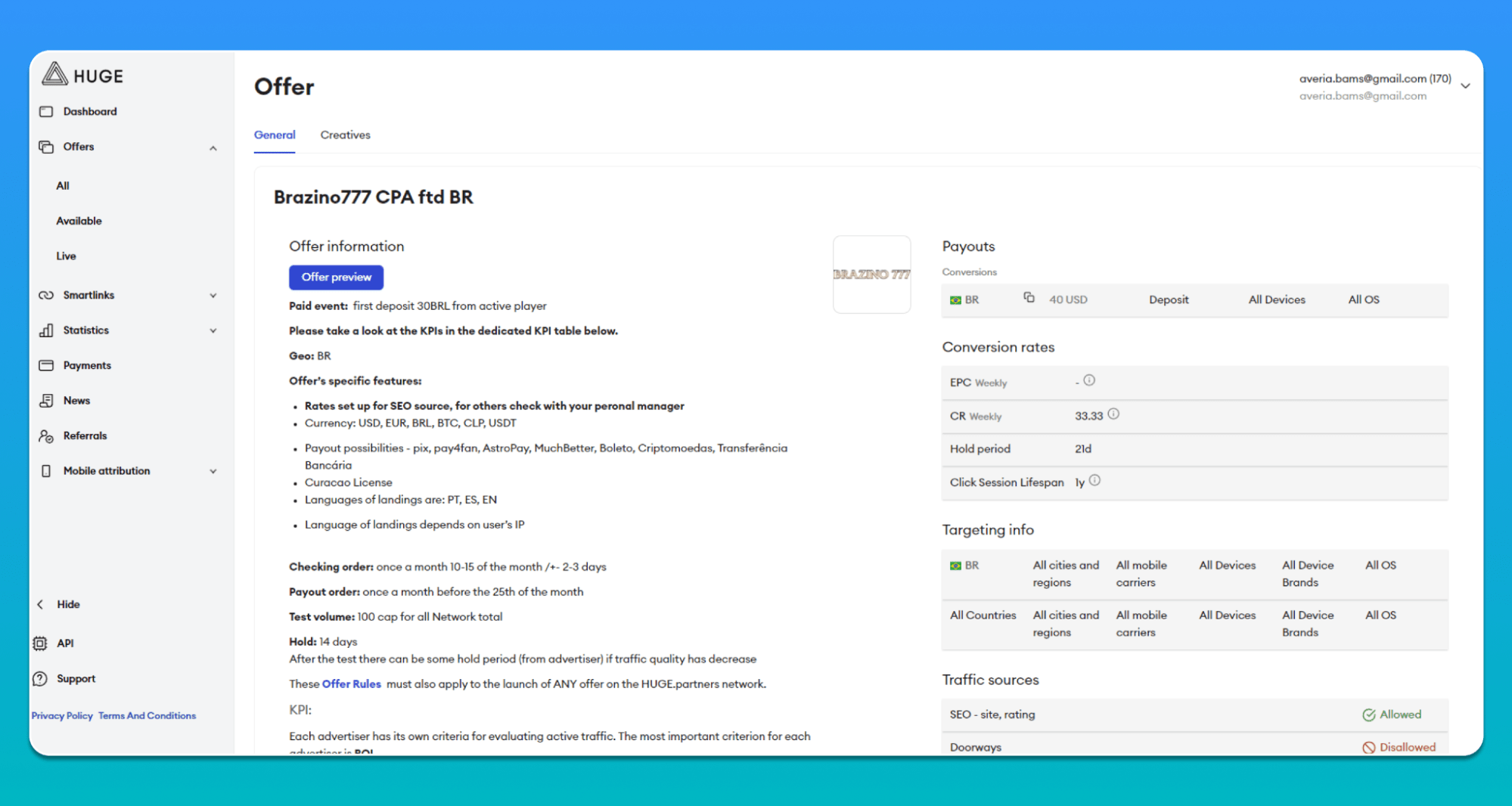Click the Referrals people icon
Image resolution: width=1512 pixels, height=806 pixels.
click(46, 436)
